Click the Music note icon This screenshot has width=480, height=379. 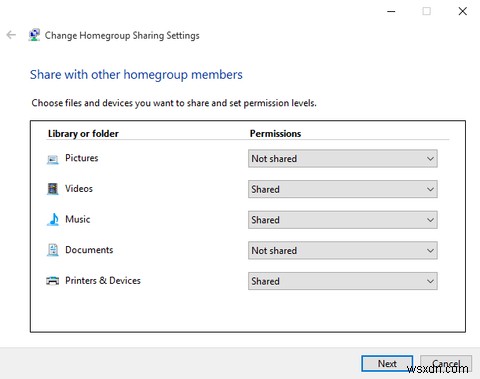click(x=53, y=219)
